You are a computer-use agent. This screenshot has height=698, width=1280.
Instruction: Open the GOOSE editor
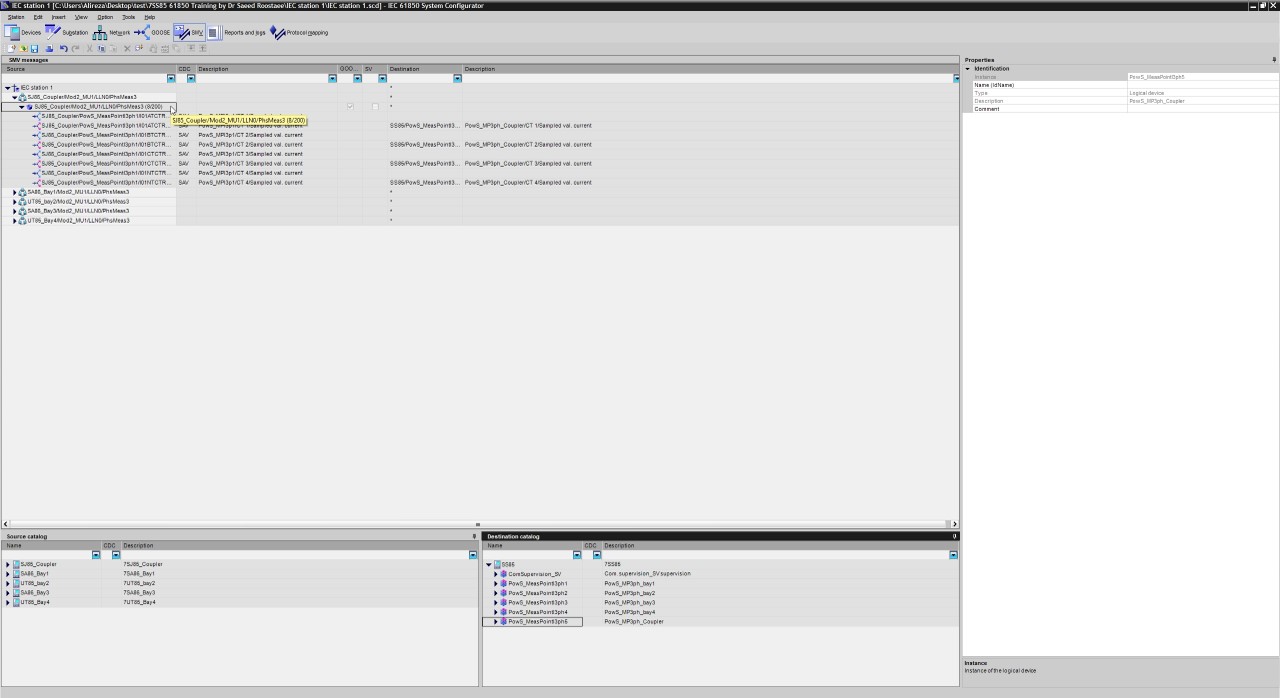[x=153, y=33]
